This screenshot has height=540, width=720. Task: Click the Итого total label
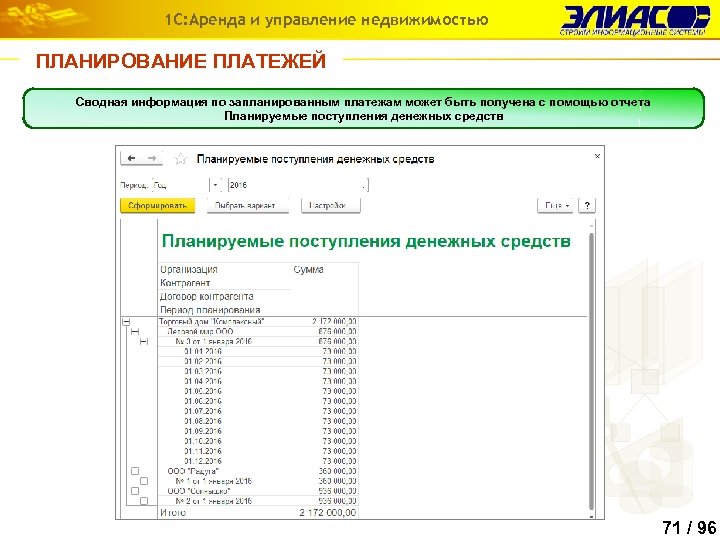(173, 512)
